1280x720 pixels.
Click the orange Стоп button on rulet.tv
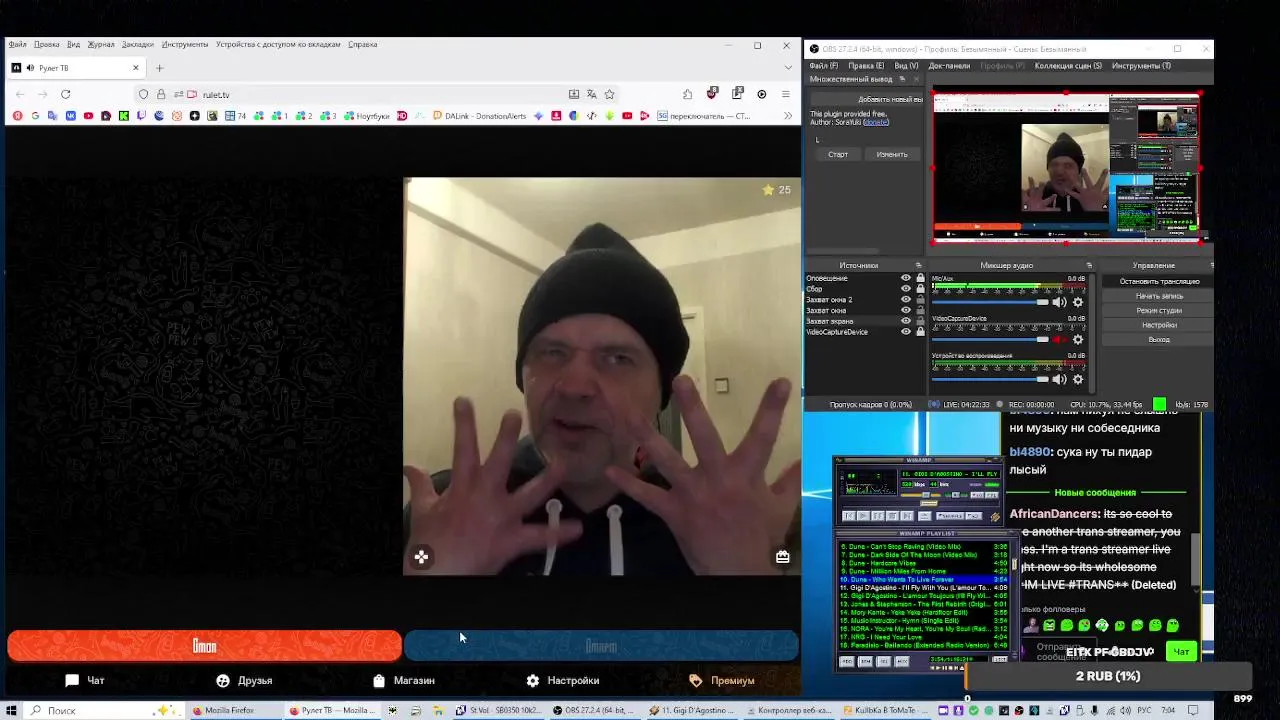pyautogui.click(x=204, y=646)
